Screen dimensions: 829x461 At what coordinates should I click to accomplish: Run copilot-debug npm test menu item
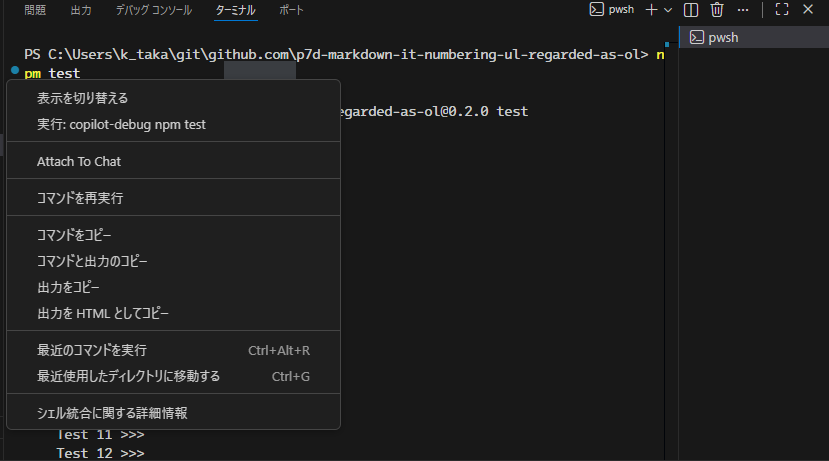121,124
